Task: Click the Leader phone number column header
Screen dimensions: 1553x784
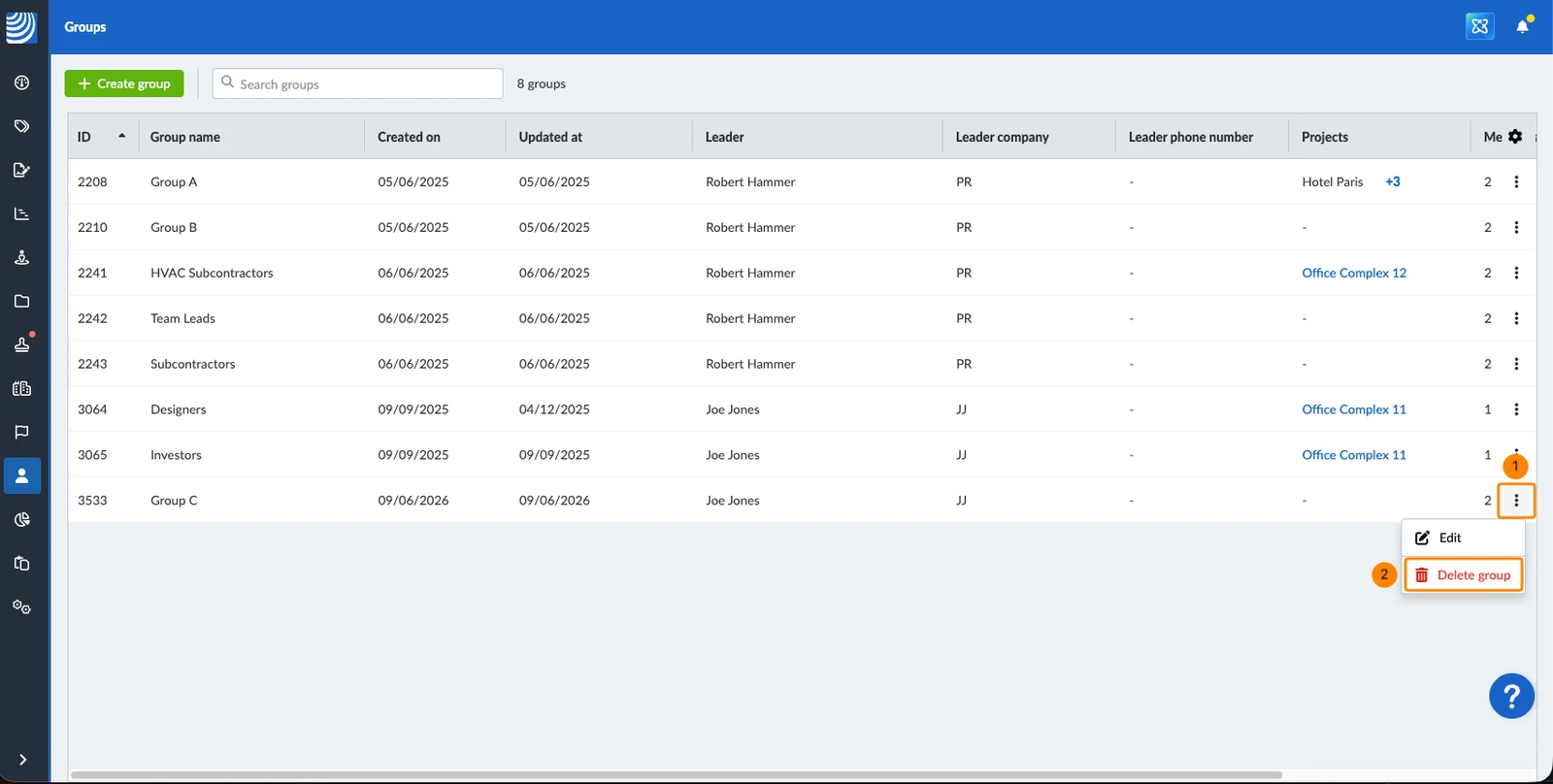Action: 1191,137
